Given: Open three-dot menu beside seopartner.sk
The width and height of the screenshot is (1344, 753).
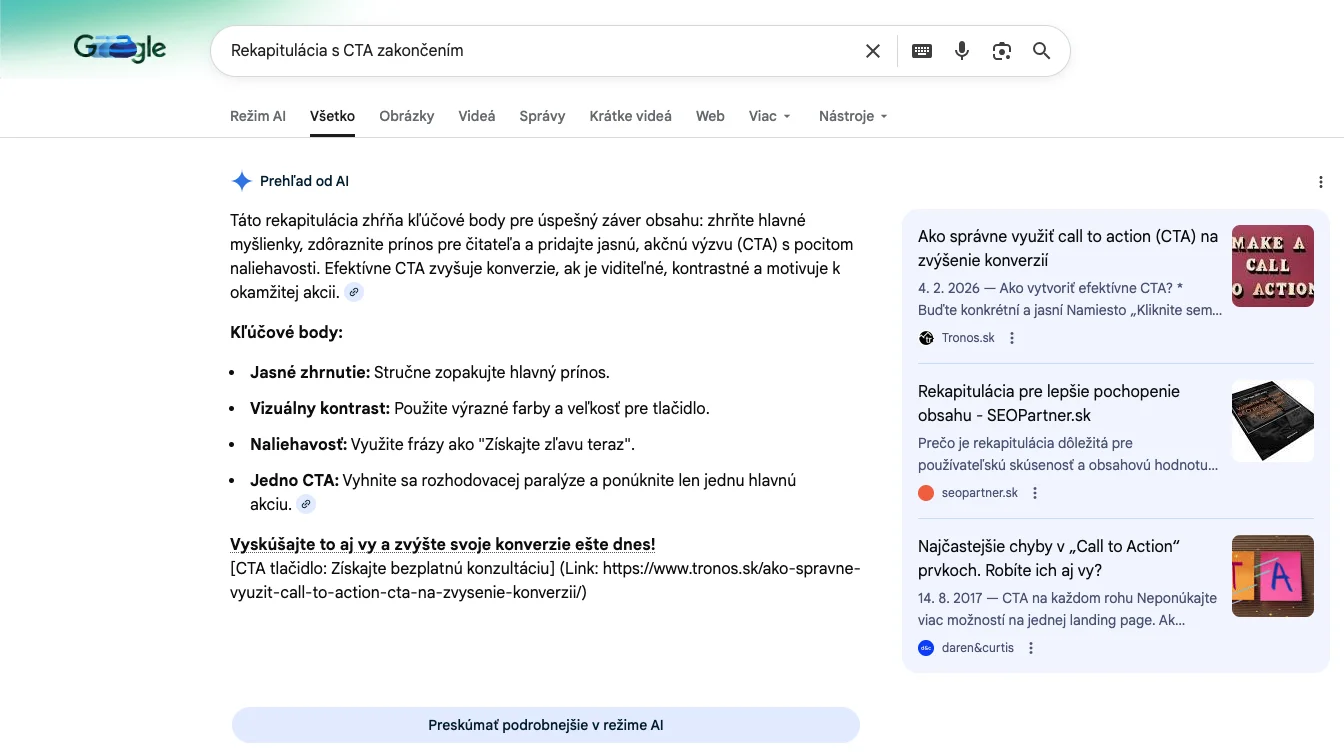Looking at the screenshot, I should (1035, 493).
